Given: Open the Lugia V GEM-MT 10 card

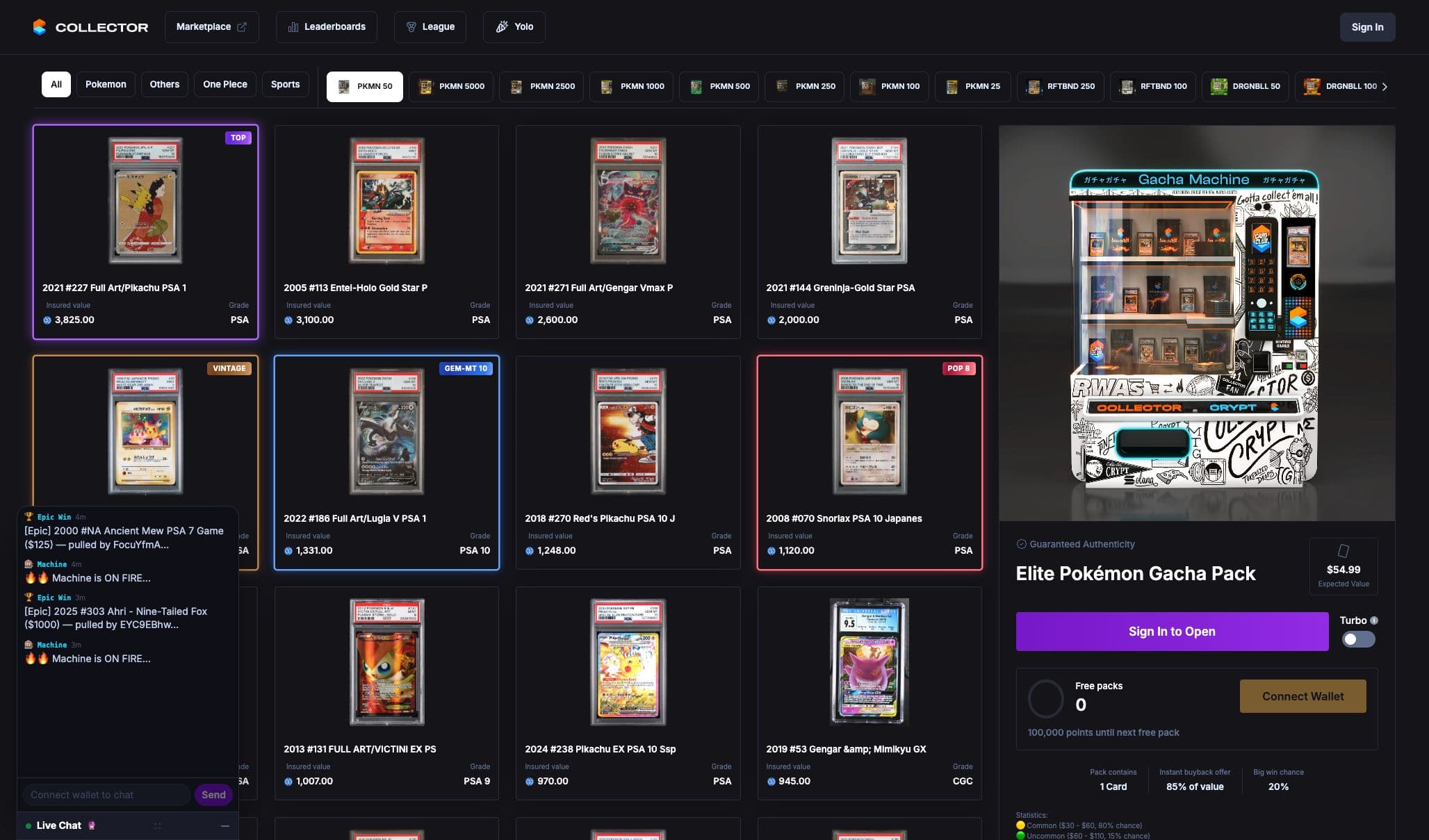Looking at the screenshot, I should coord(386,463).
